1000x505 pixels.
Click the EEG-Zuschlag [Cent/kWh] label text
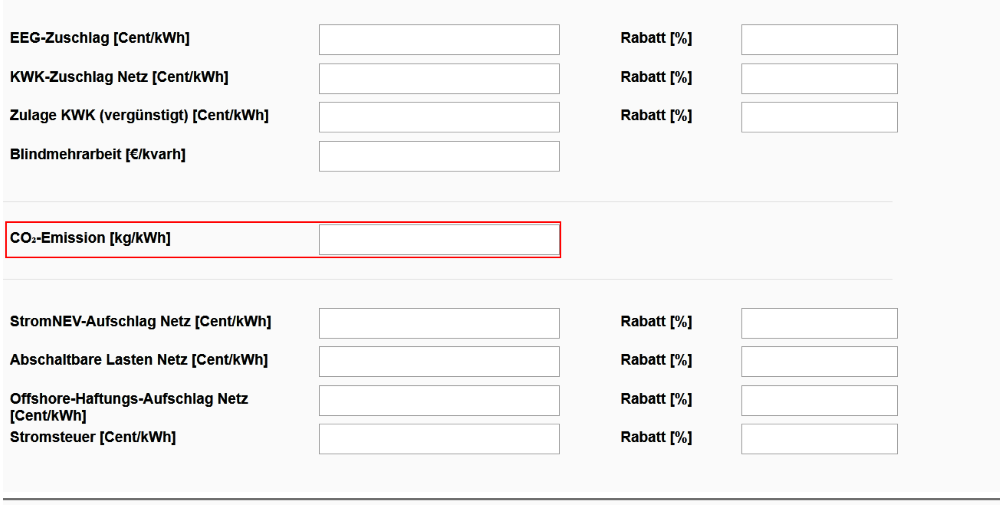pos(99,38)
